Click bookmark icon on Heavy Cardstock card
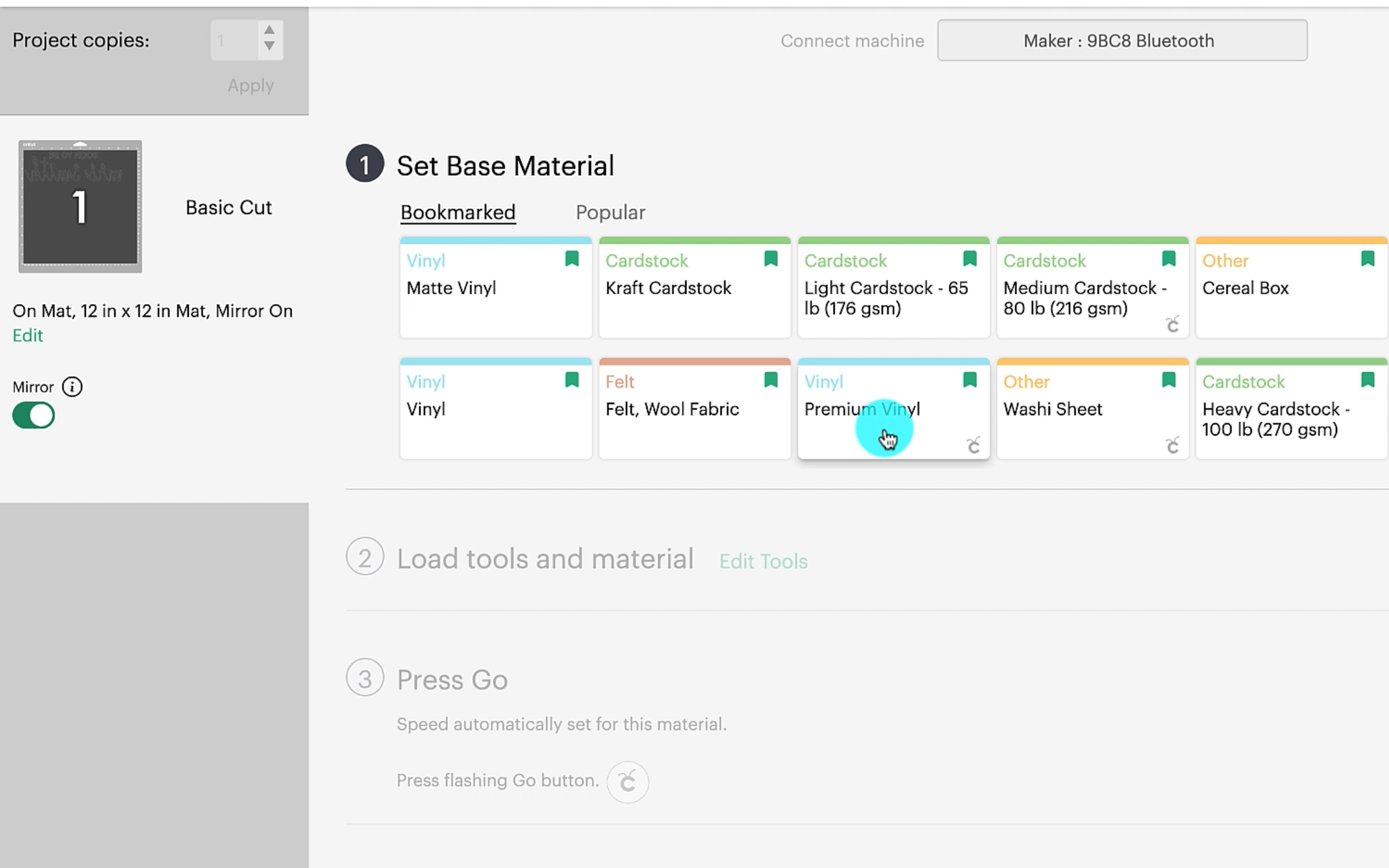Image resolution: width=1389 pixels, height=868 pixels. [x=1367, y=379]
